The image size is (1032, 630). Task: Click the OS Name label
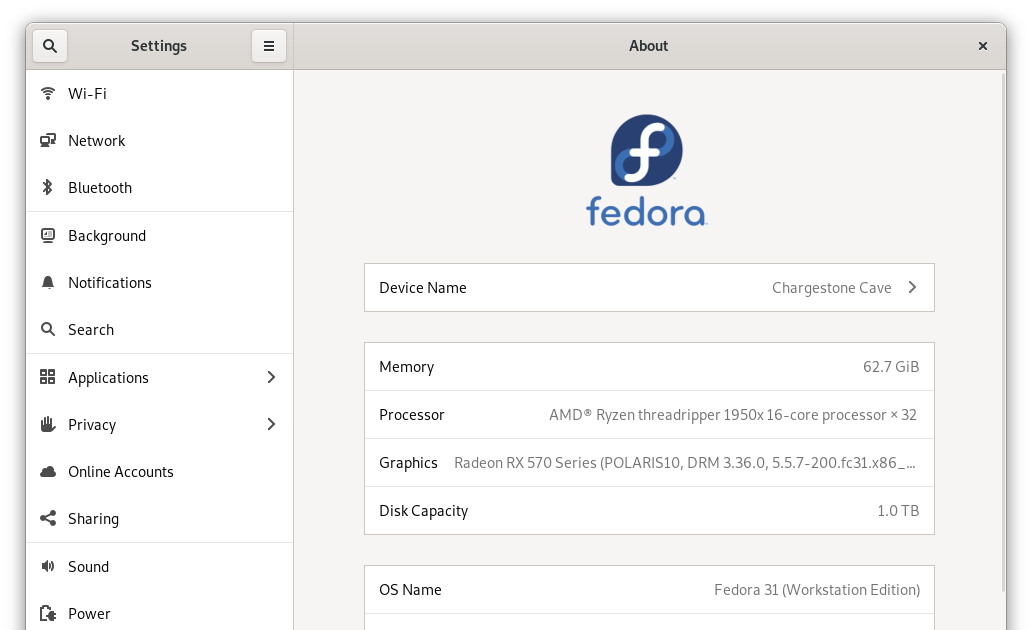(x=410, y=590)
